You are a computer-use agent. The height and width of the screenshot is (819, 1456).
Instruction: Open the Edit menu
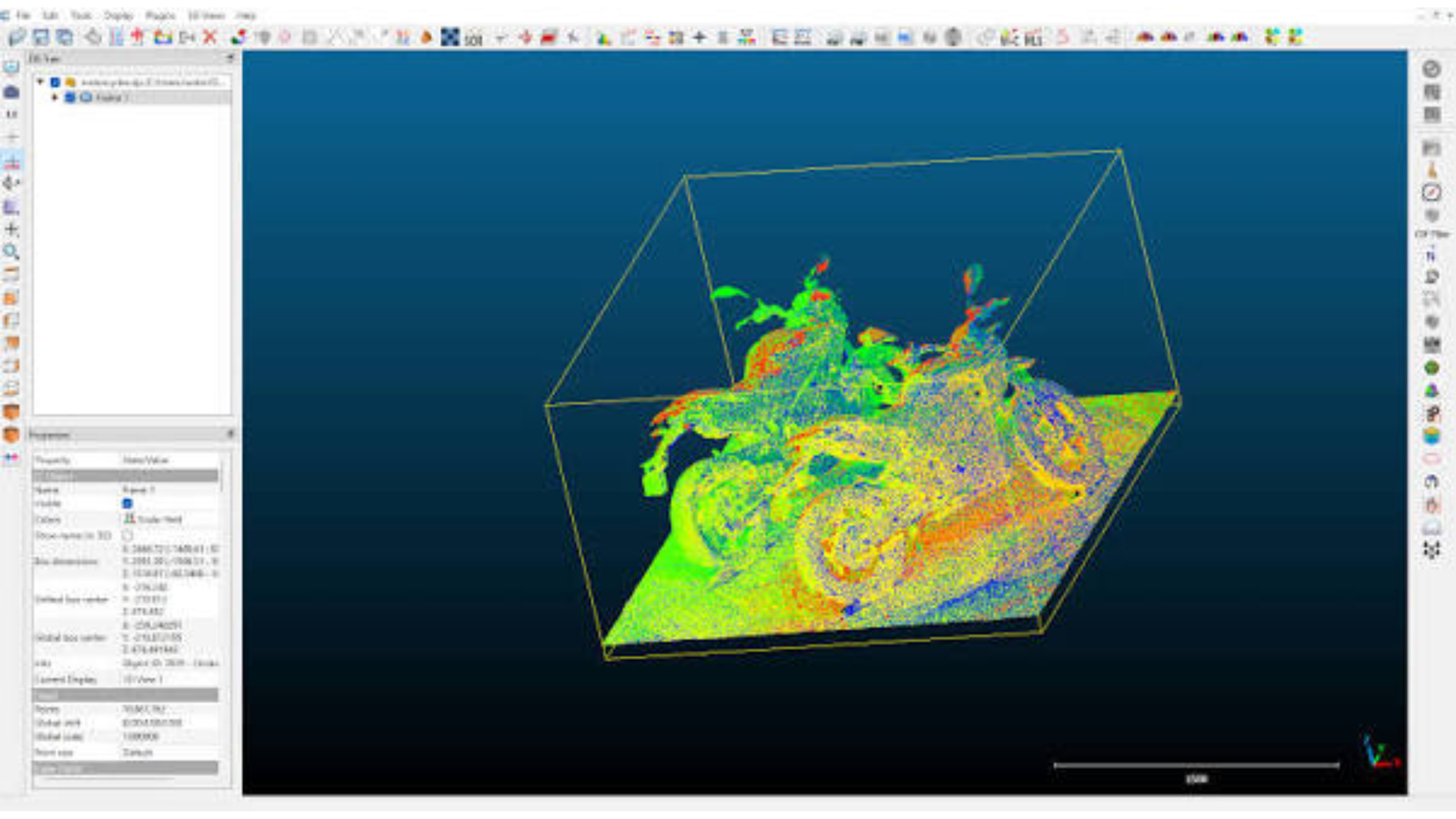tap(50, 15)
